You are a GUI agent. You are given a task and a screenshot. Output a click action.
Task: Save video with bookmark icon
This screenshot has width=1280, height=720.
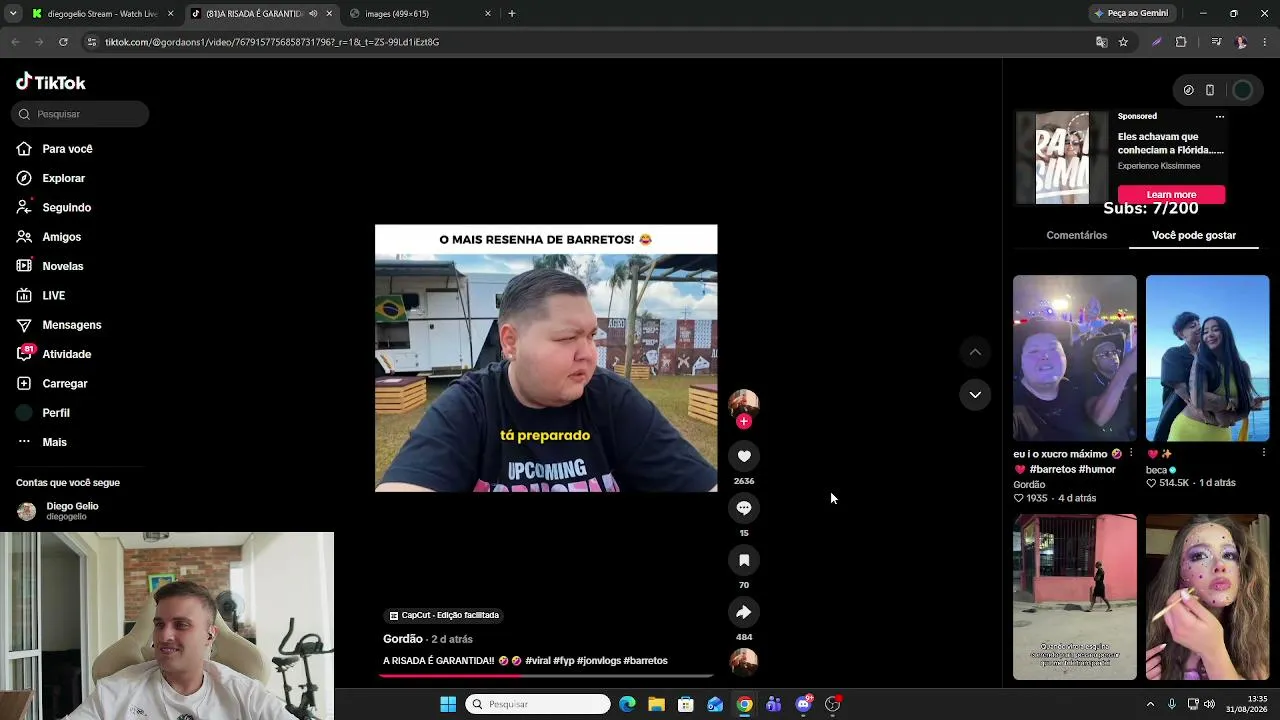click(x=744, y=560)
